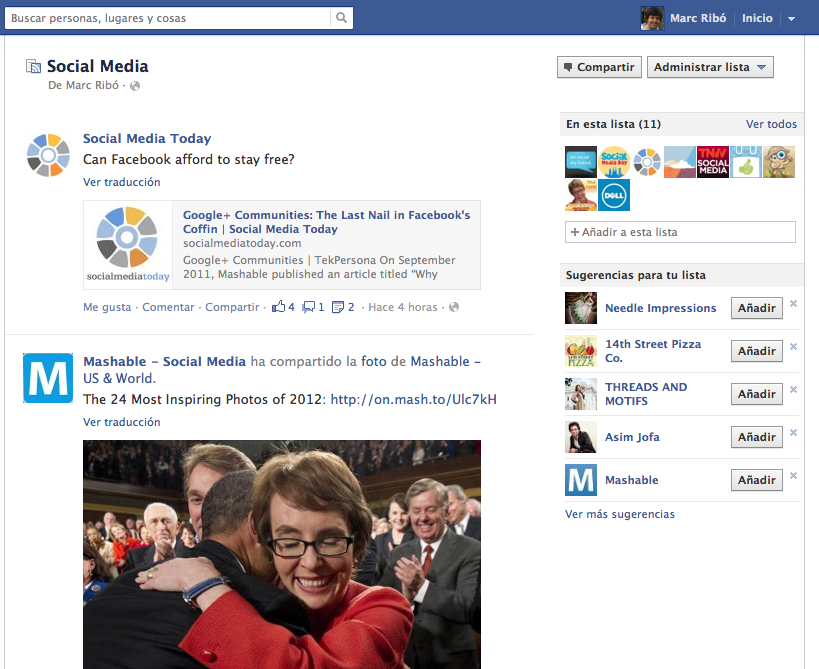Open Social Media Day member thumbnail
This screenshot has height=669, width=819.
pos(614,162)
